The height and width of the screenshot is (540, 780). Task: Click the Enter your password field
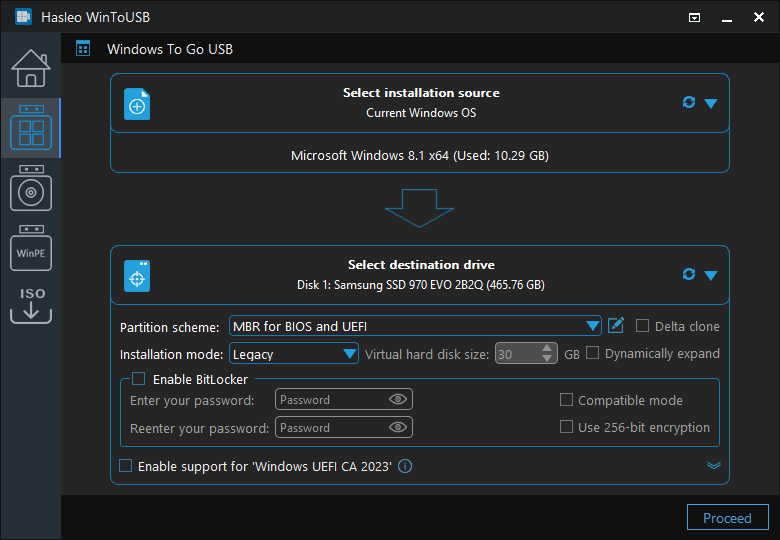[344, 399]
